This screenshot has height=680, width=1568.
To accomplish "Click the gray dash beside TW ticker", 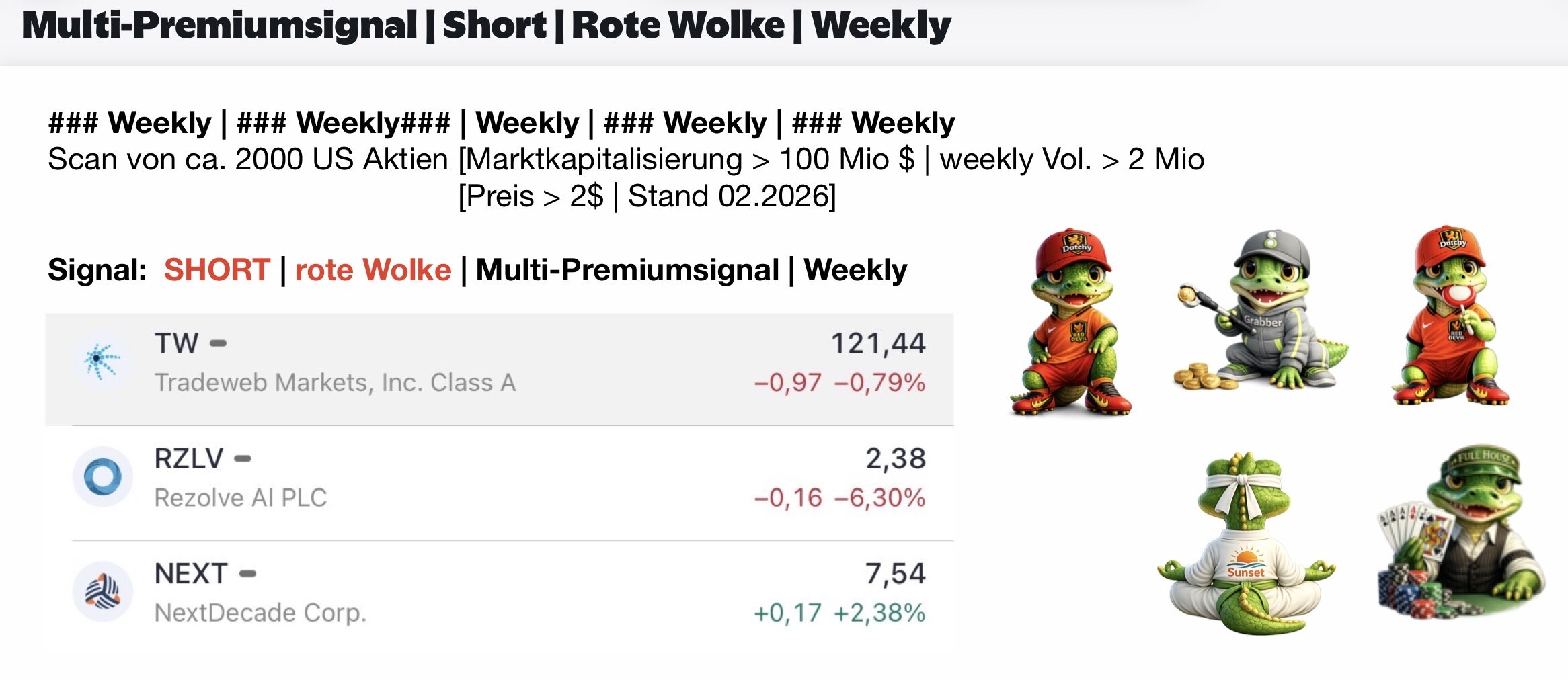I will [218, 343].
